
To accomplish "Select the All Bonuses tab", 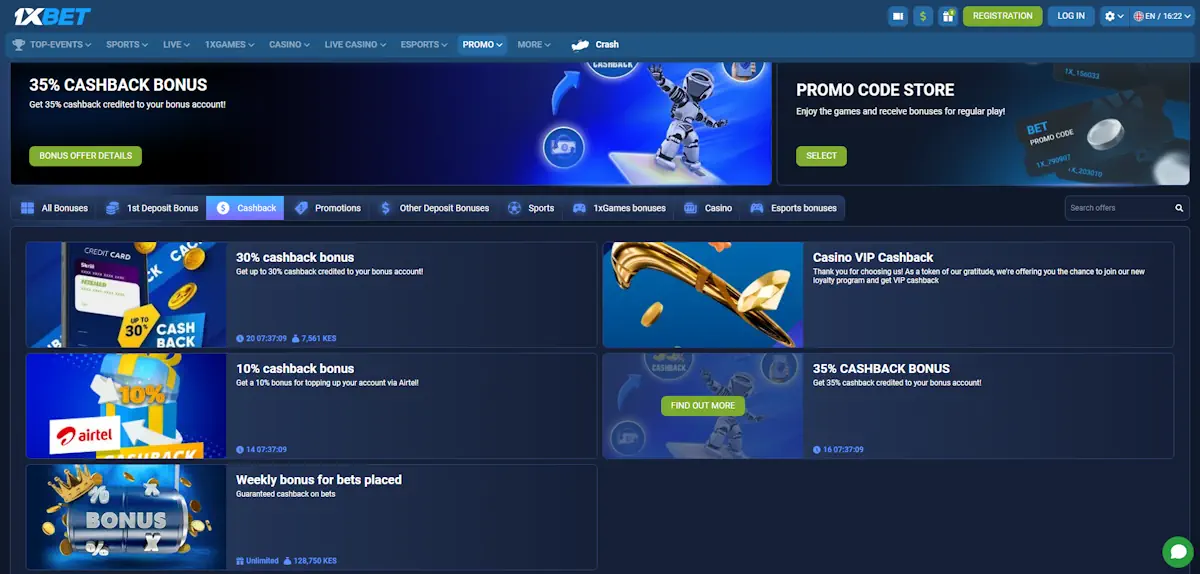I will point(55,208).
